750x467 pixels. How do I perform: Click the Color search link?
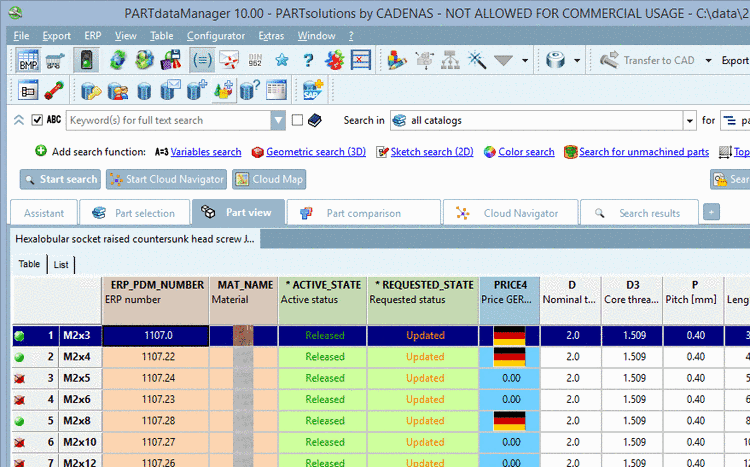coord(526,152)
